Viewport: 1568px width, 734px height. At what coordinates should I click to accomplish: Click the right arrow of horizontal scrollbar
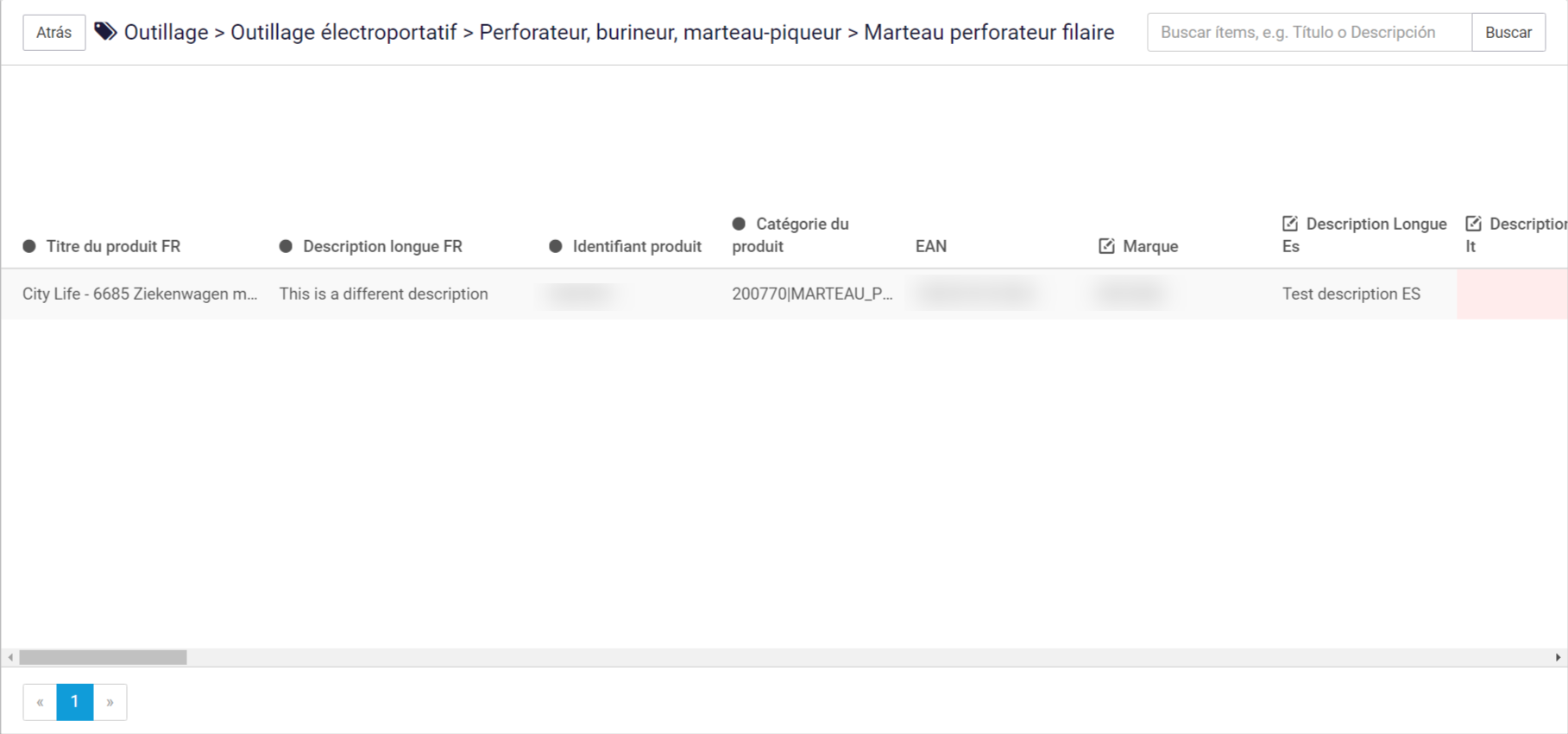1558,657
